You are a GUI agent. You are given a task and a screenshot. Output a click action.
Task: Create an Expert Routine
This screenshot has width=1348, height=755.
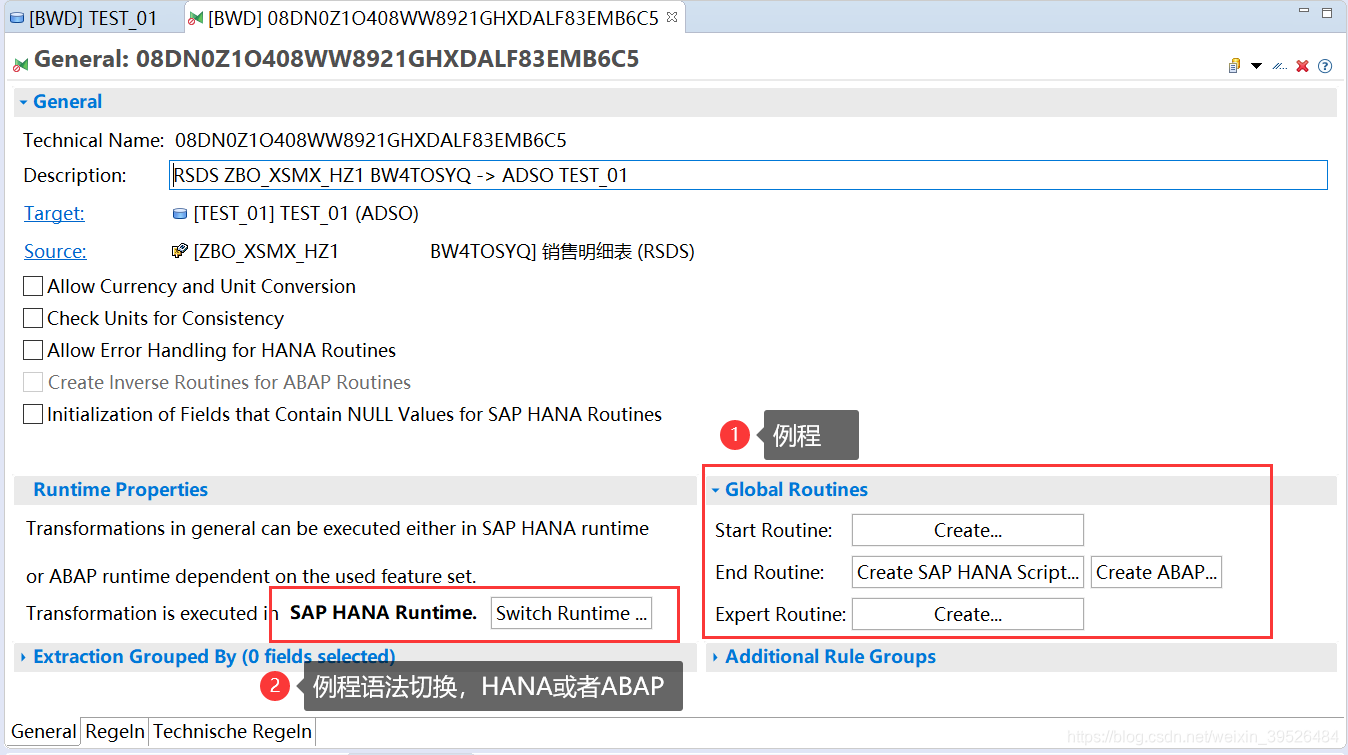coord(967,614)
